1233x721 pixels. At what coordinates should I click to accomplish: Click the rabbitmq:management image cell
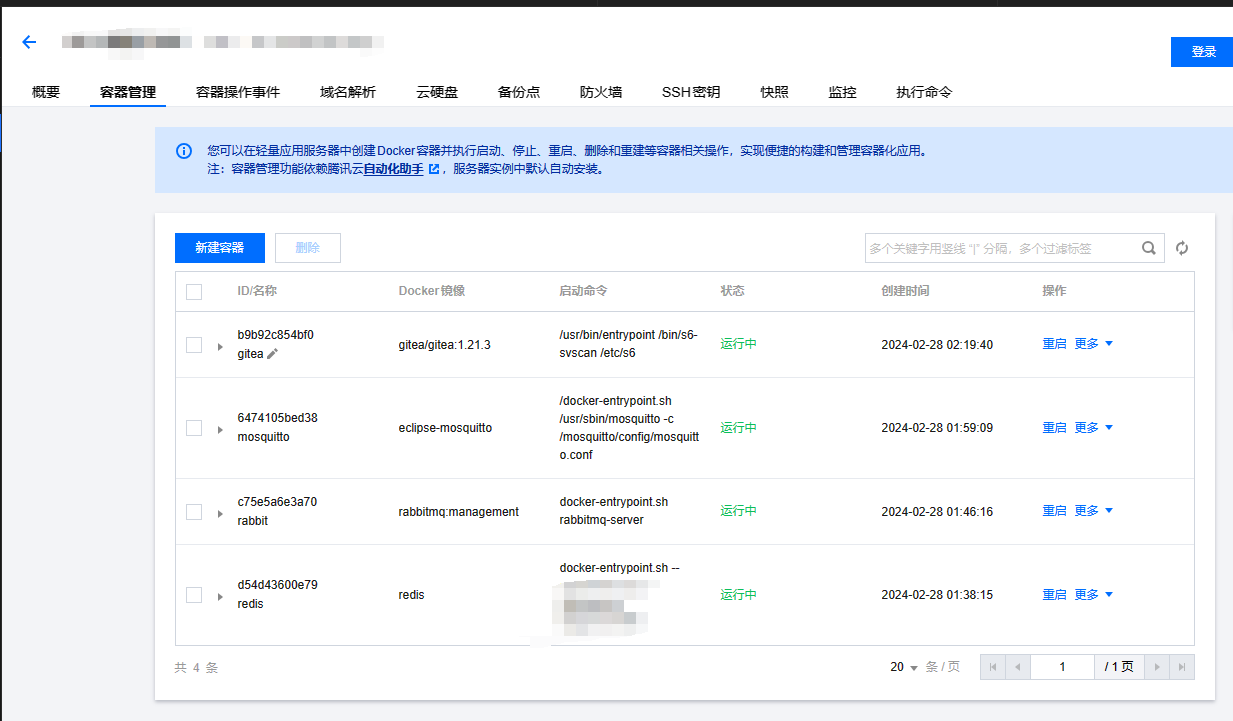459,512
